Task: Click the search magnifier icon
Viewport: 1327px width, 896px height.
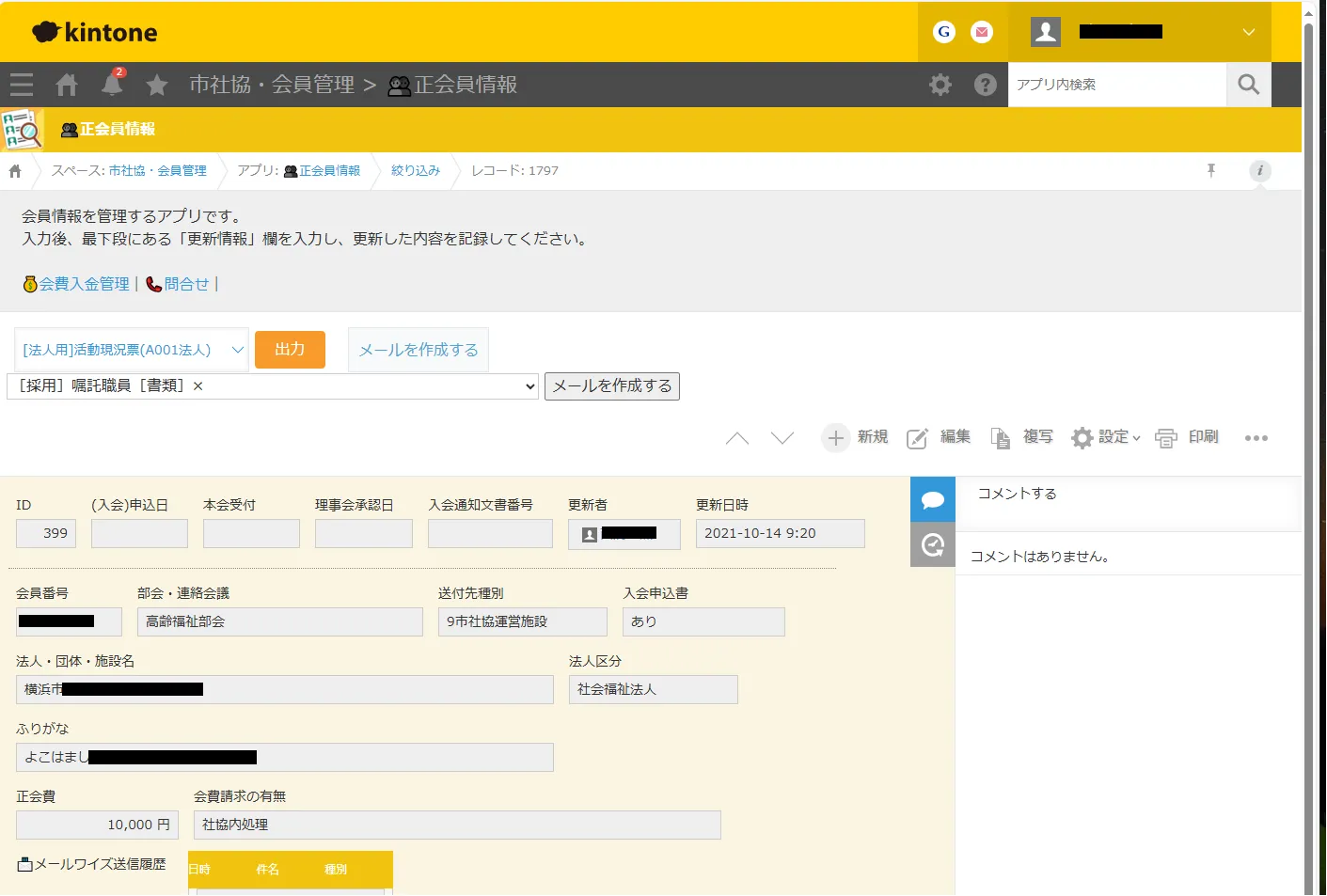Action: click(x=1248, y=85)
